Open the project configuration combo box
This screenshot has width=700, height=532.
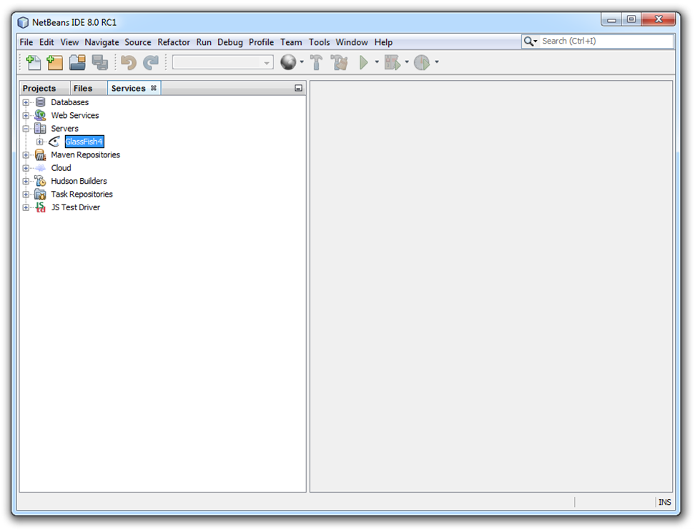click(x=223, y=62)
